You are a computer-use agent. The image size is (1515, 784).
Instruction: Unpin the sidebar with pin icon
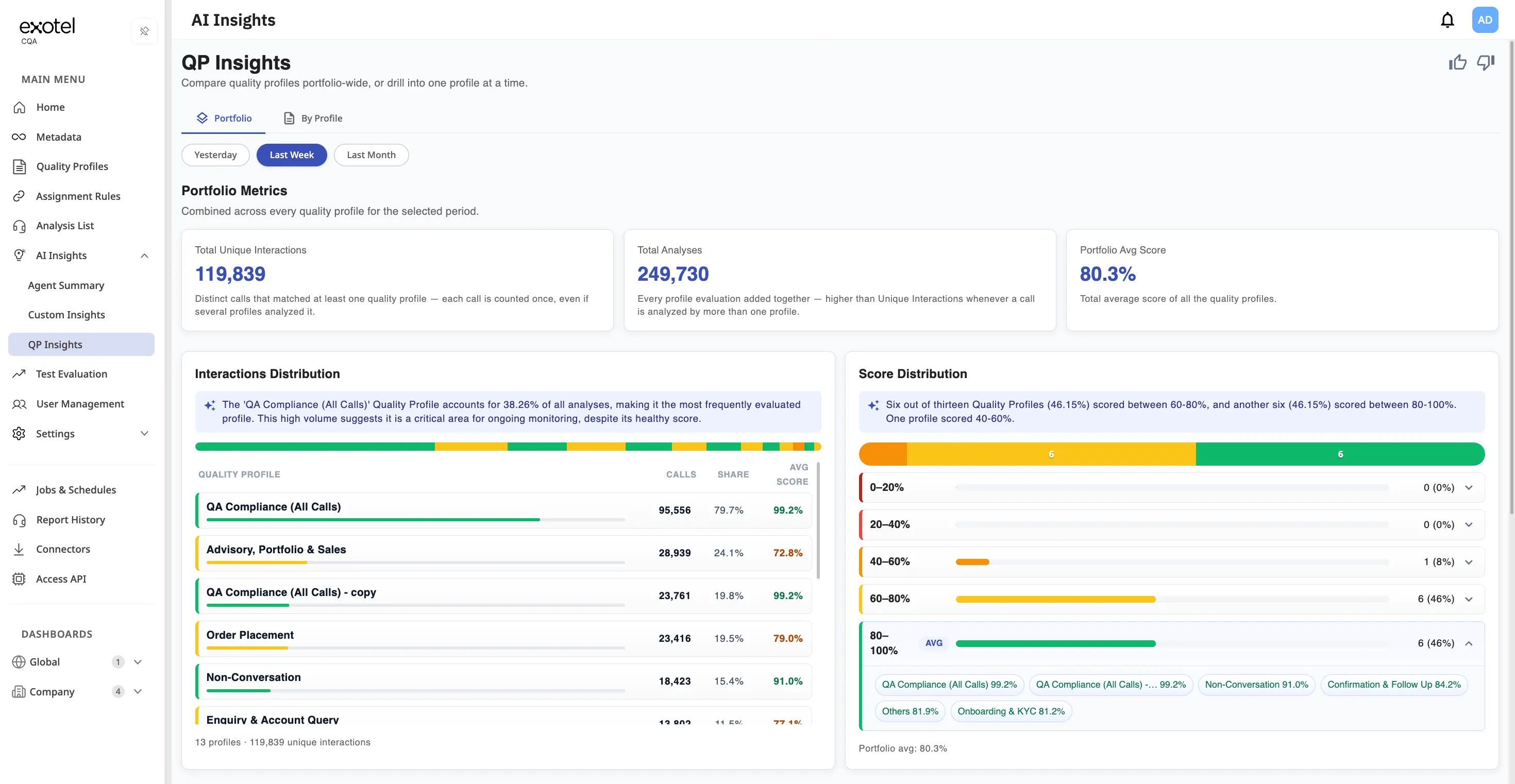(x=144, y=31)
